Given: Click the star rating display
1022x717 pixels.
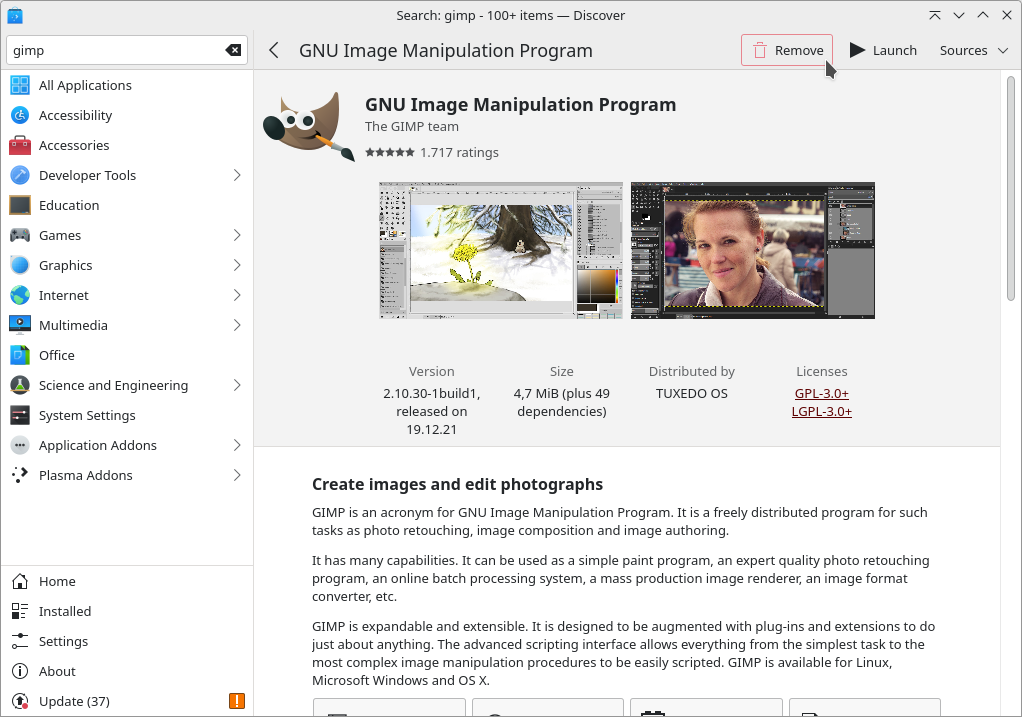Looking at the screenshot, I should tap(390, 153).
